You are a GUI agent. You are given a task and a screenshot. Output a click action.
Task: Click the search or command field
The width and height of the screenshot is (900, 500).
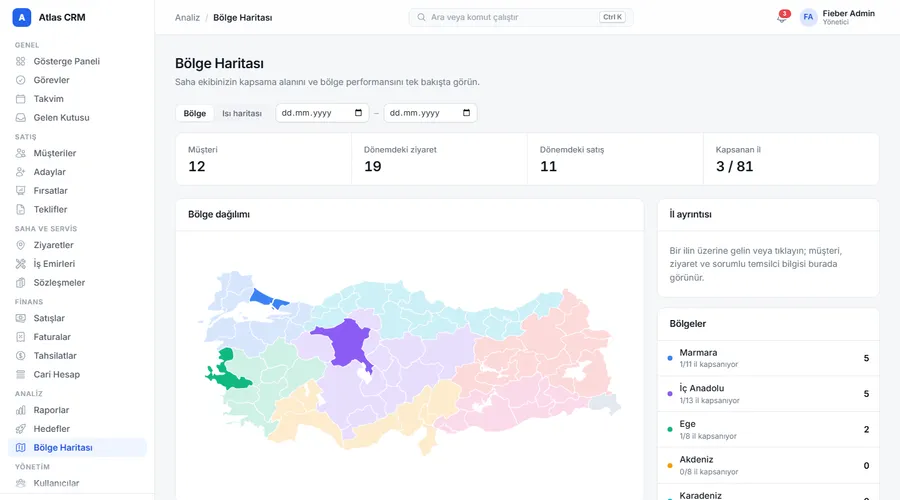click(521, 17)
